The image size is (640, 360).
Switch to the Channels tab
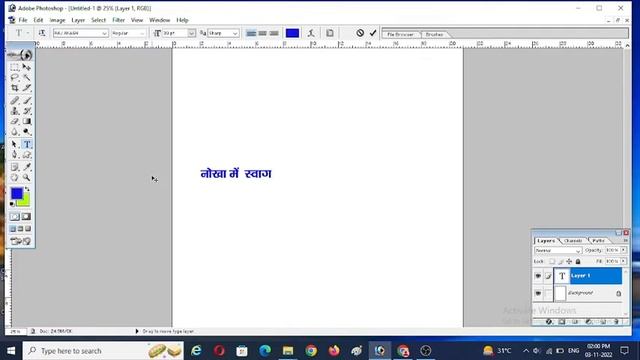point(573,241)
